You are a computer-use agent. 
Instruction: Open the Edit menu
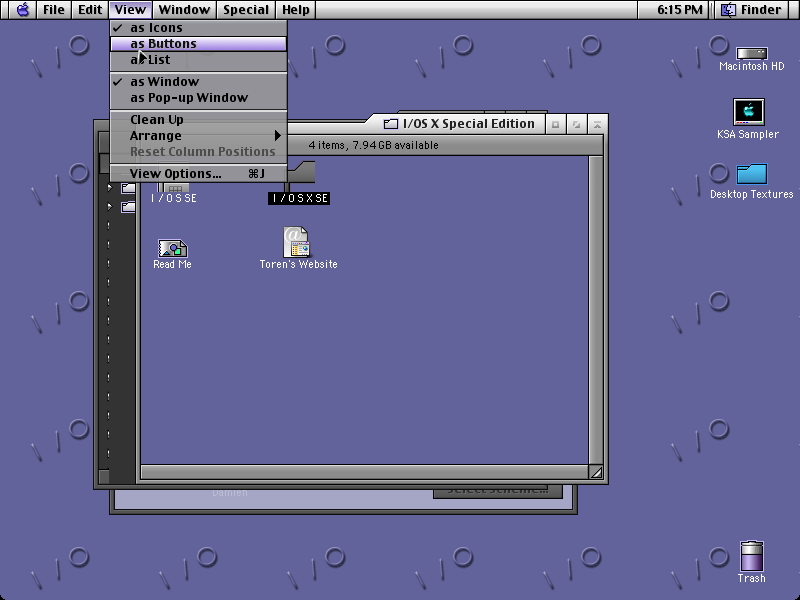tap(90, 10)
